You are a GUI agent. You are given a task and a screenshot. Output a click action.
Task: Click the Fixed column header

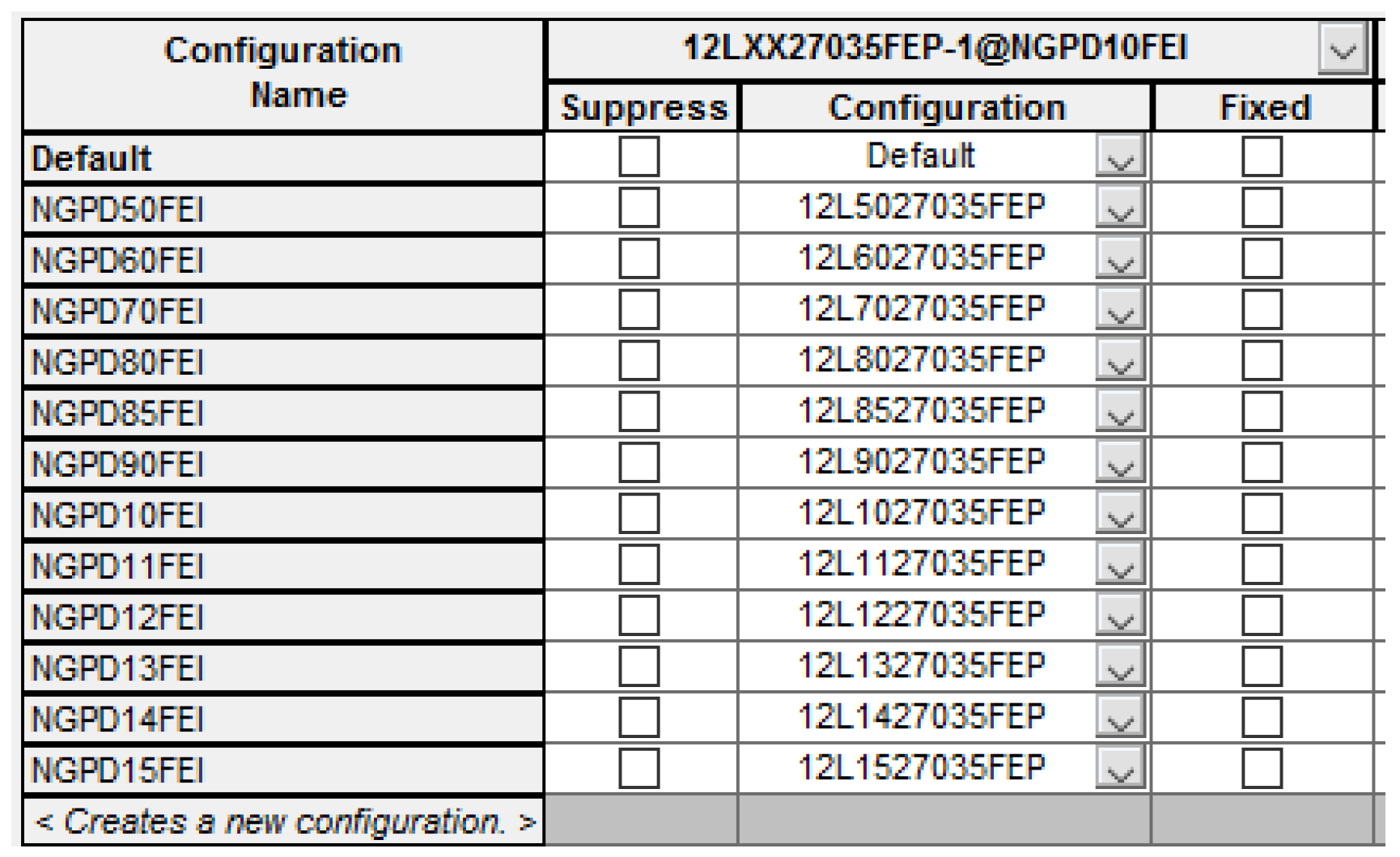tap(1264, 108)
